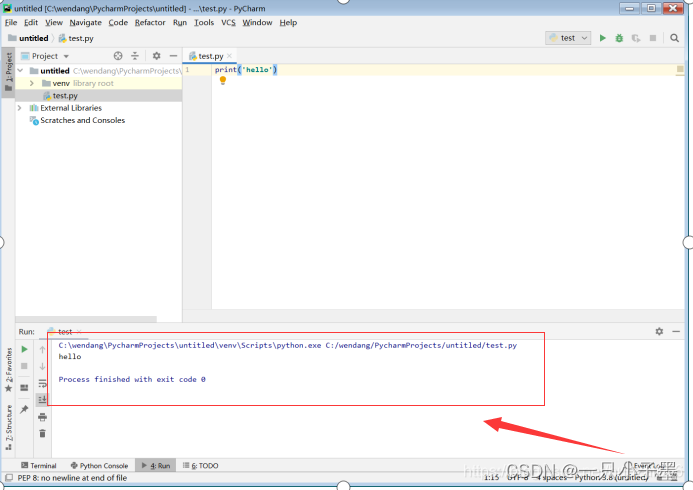This screenshot has width=693, height=490.
Task: Open the 2: Favorites side tab
Action: coord(8,369)
